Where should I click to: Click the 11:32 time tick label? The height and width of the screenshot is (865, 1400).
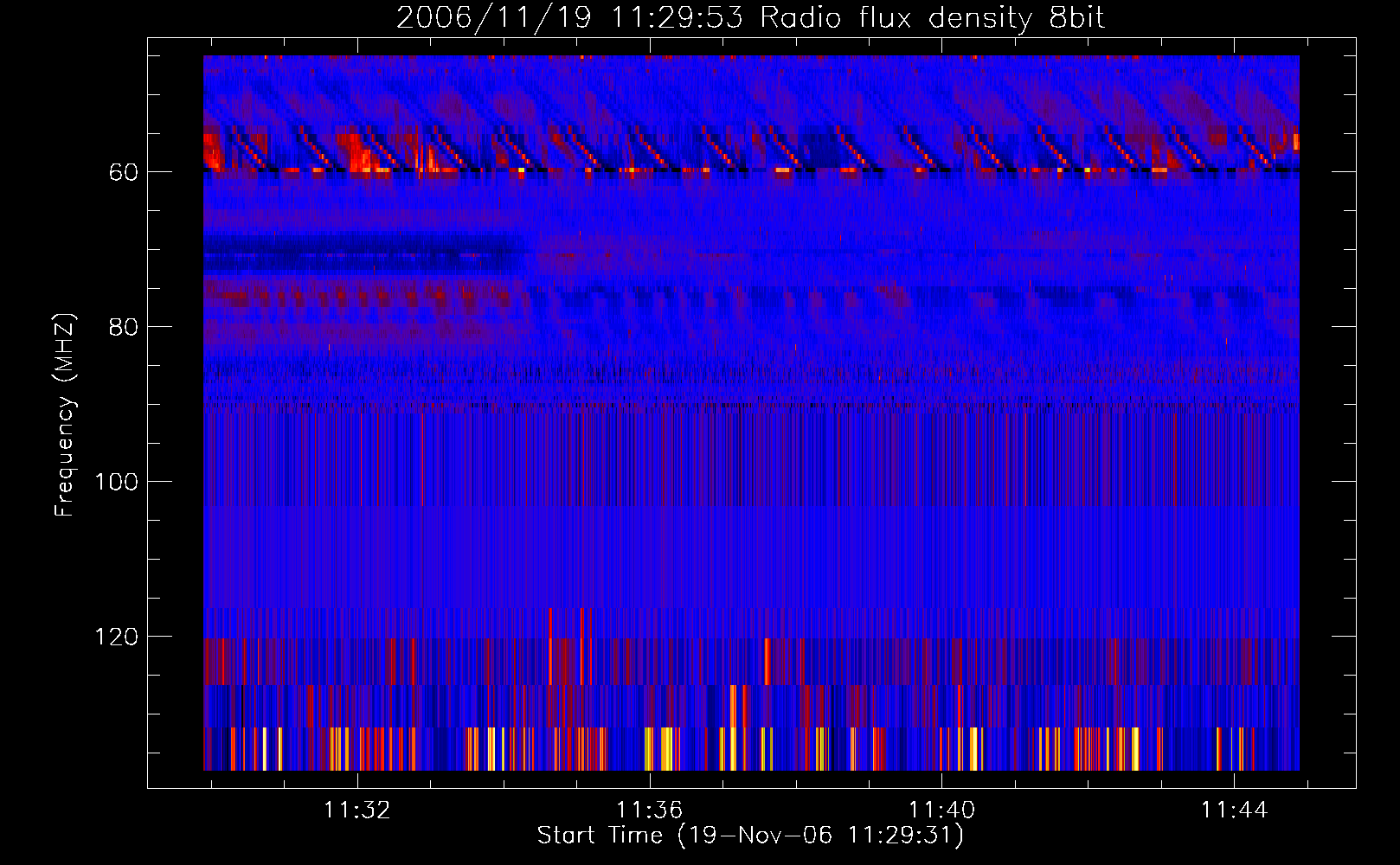(x=356, y=810)
